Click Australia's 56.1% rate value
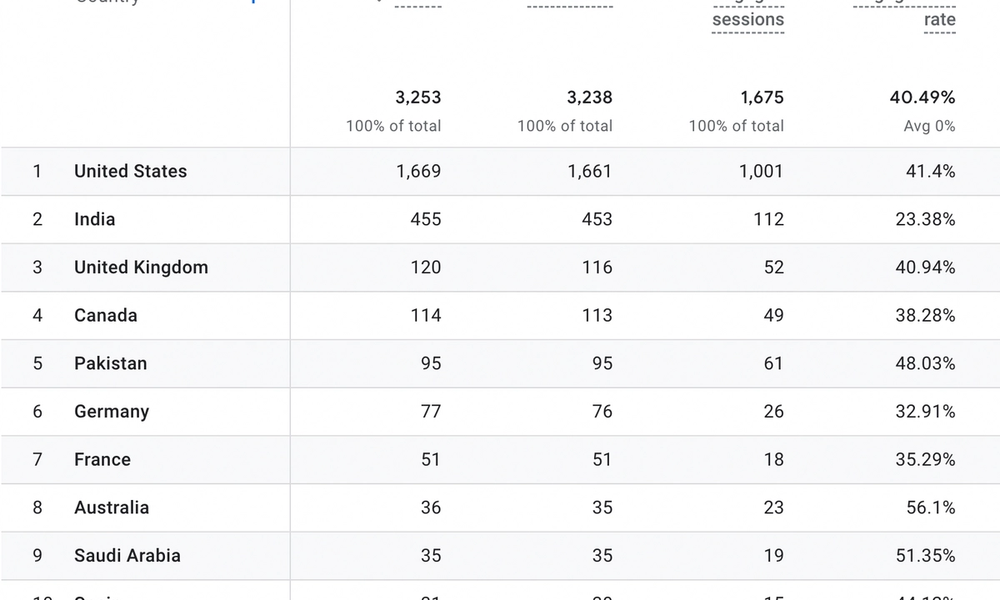The width and height of the screenshot is (1000, 600). (x=930, y=508)
